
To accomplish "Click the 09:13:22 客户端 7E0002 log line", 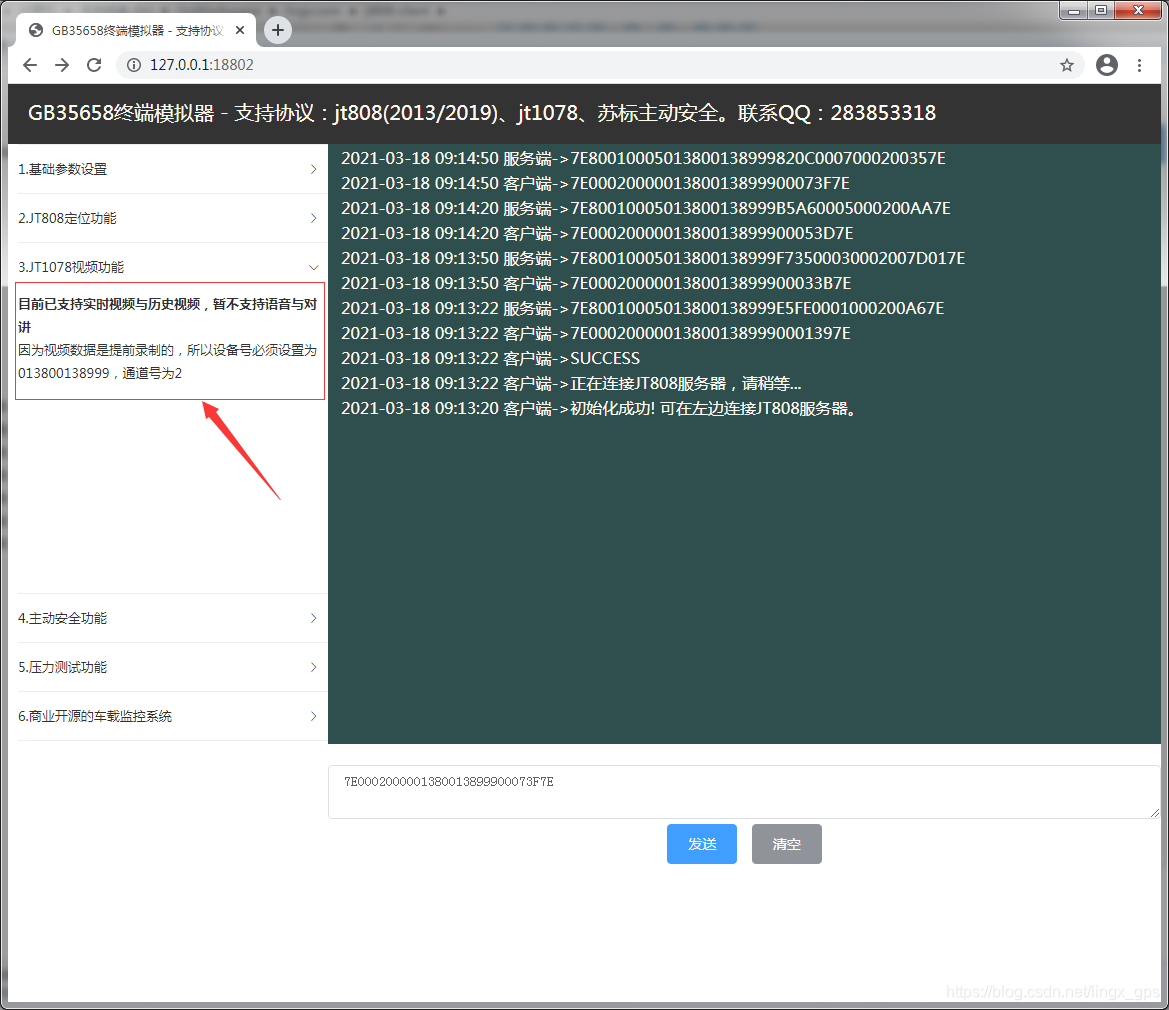I will [596, 333].
